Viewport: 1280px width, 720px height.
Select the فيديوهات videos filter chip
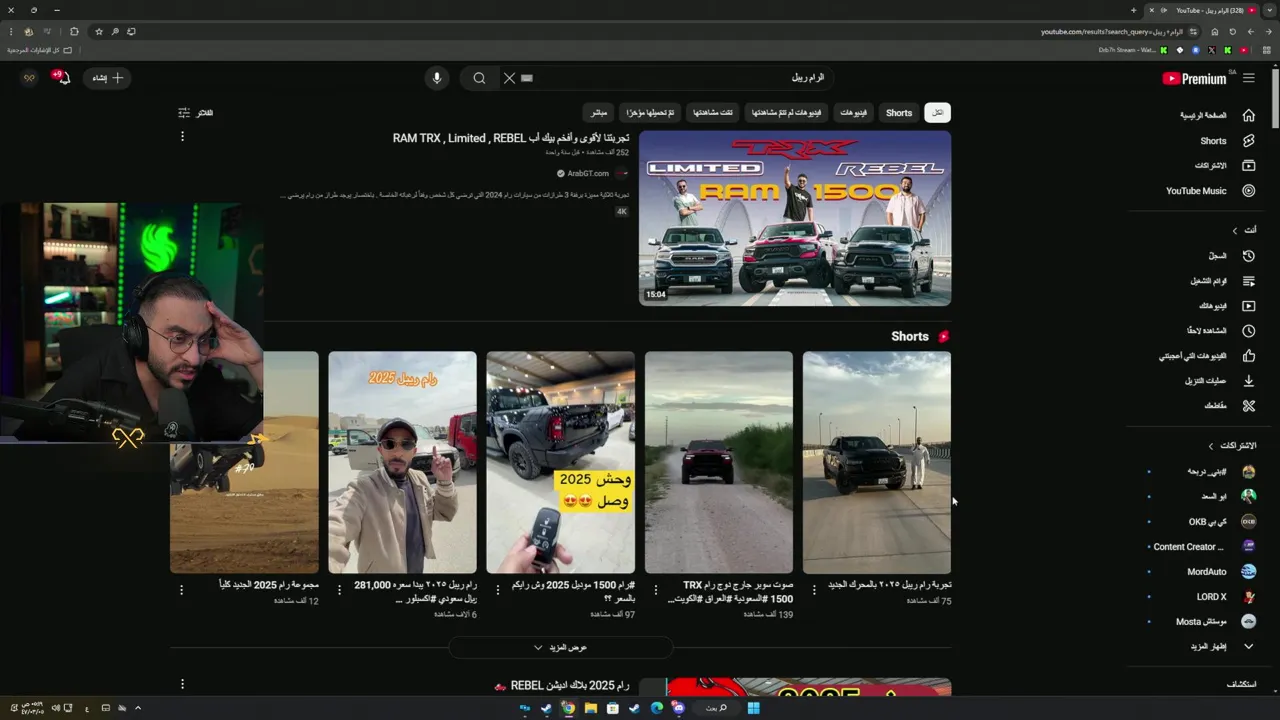coord(853,113)
